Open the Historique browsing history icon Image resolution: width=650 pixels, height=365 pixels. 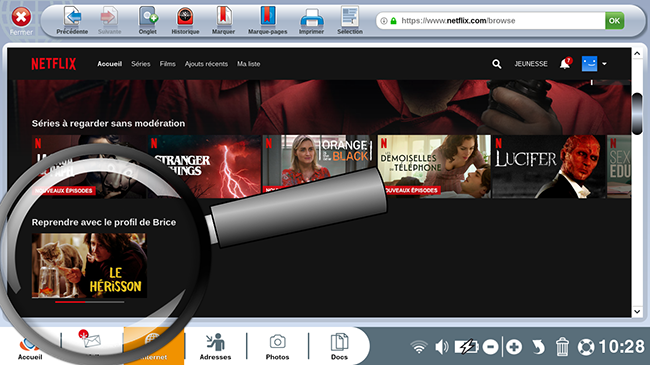(185, 17)
